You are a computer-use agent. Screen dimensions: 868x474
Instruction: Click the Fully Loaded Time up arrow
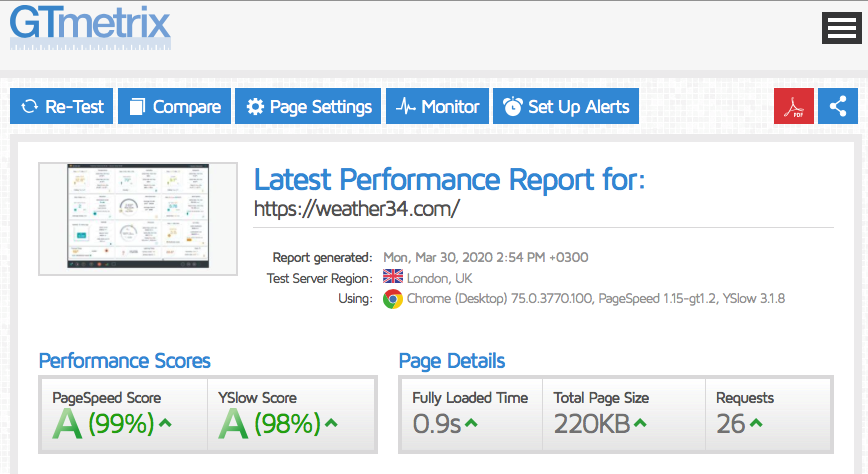pyautogui.click(x=471, y=424)
